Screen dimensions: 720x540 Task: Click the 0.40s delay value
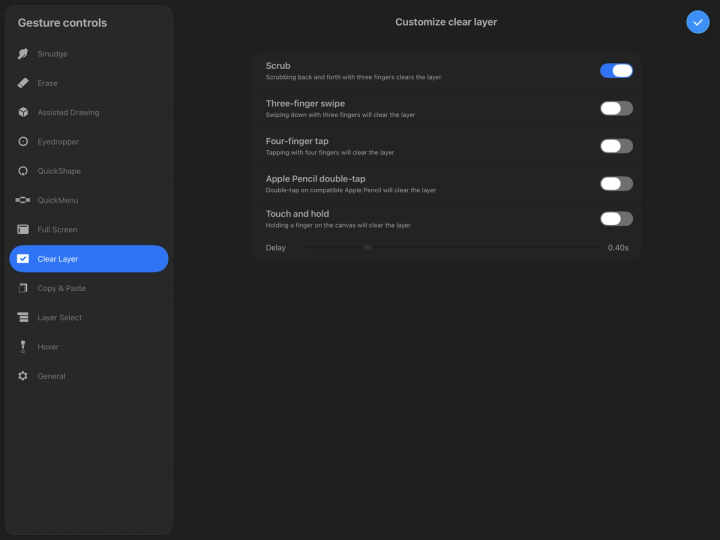pos(618,248)
